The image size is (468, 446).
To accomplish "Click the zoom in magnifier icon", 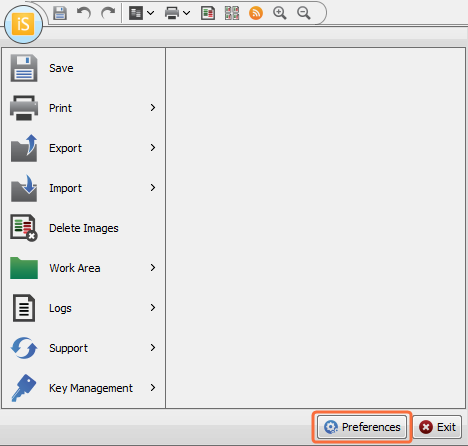I will [x=280, y=13].
